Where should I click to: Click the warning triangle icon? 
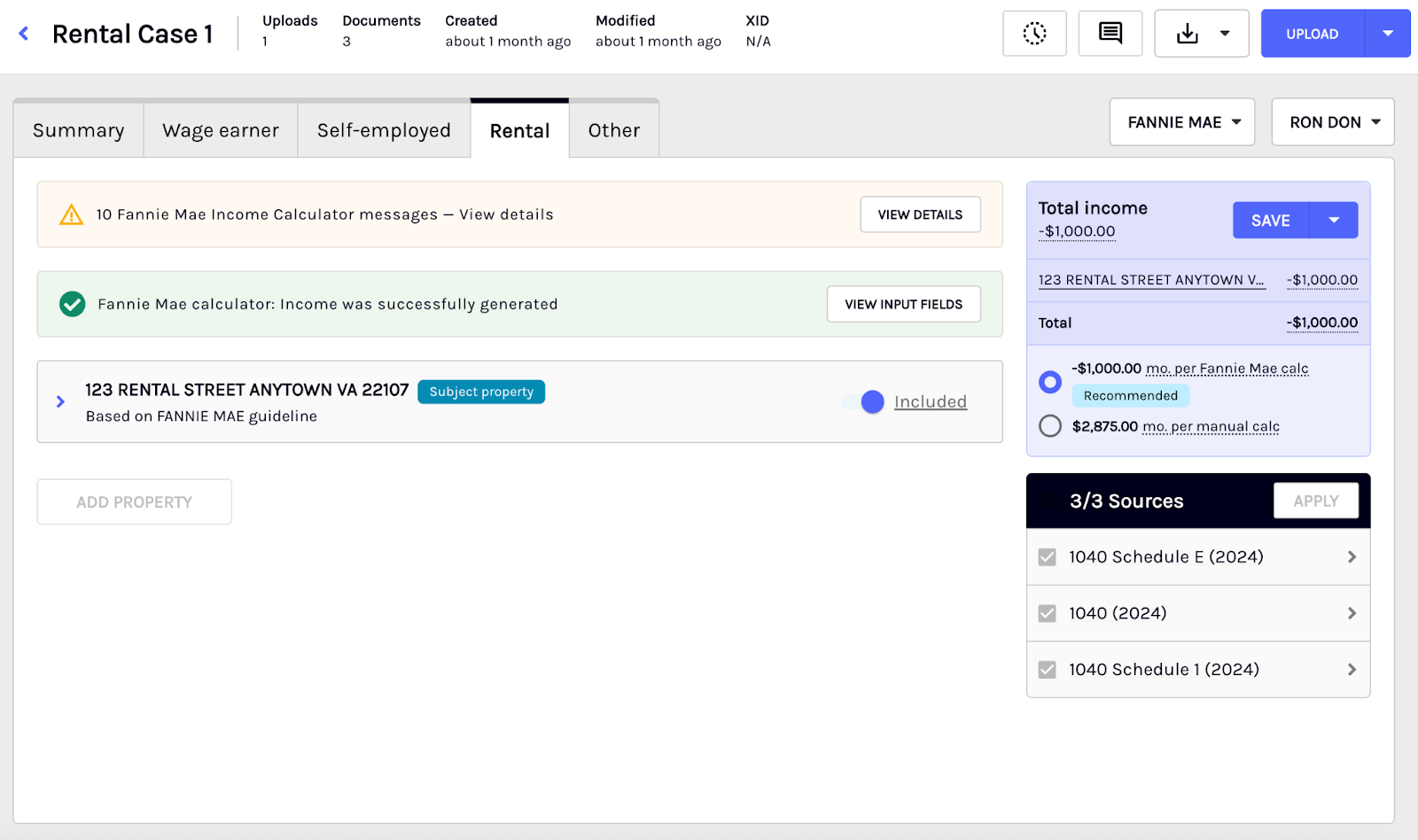[71, 214]
